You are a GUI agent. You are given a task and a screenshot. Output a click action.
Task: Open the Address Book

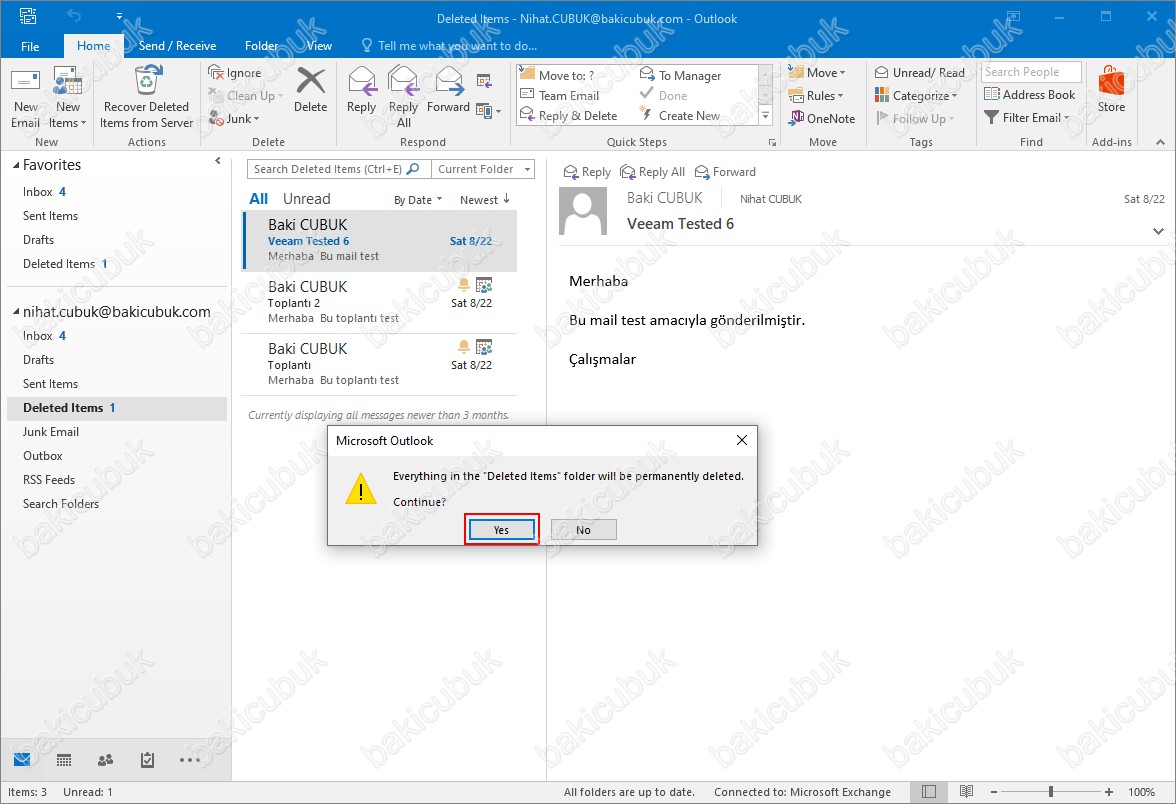pos(1029,94)
